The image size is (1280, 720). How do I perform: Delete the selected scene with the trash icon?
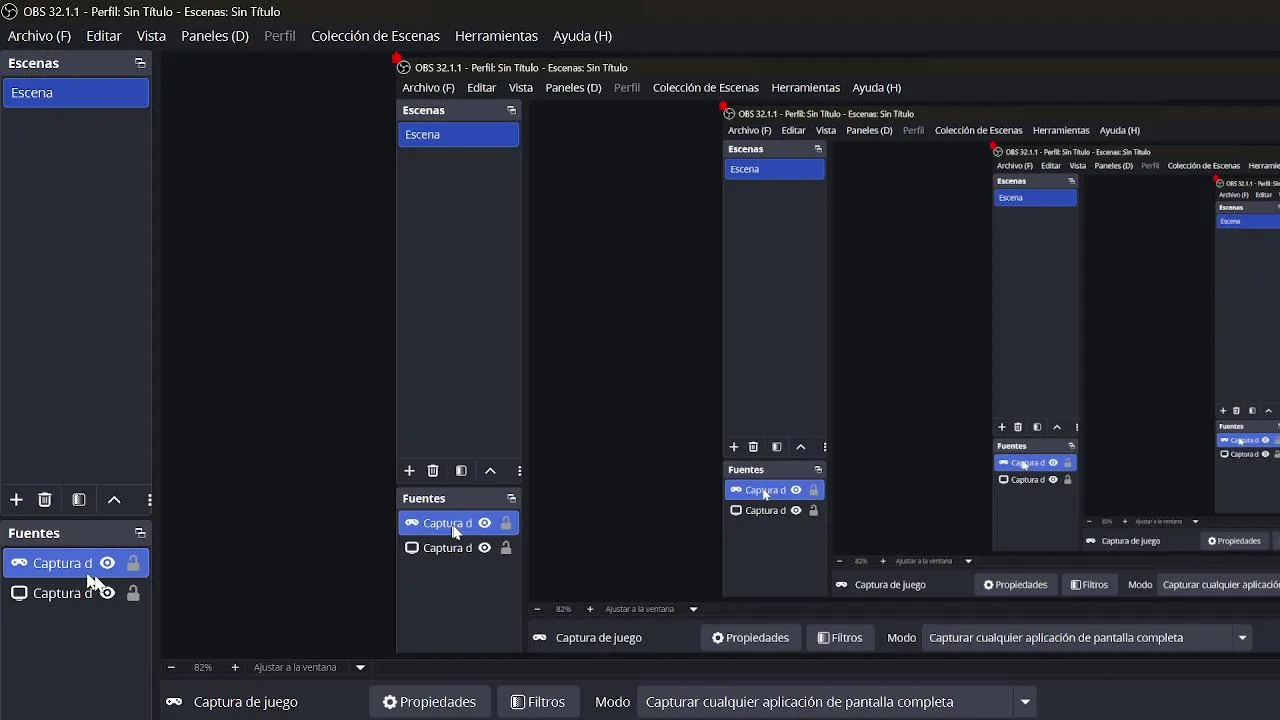pos(45,500)
